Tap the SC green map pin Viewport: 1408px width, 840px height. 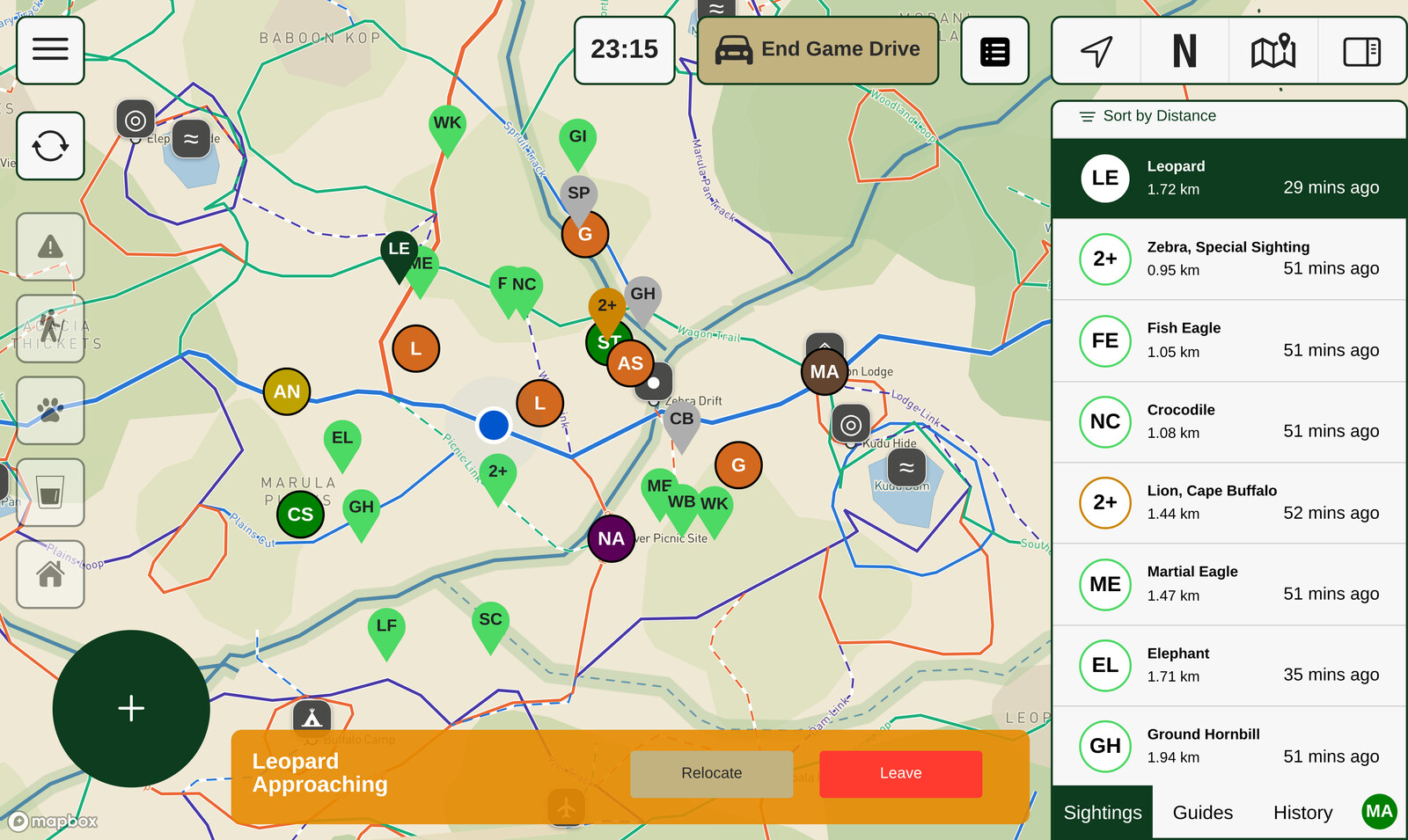pyautogui.click(x=490, y=622)
